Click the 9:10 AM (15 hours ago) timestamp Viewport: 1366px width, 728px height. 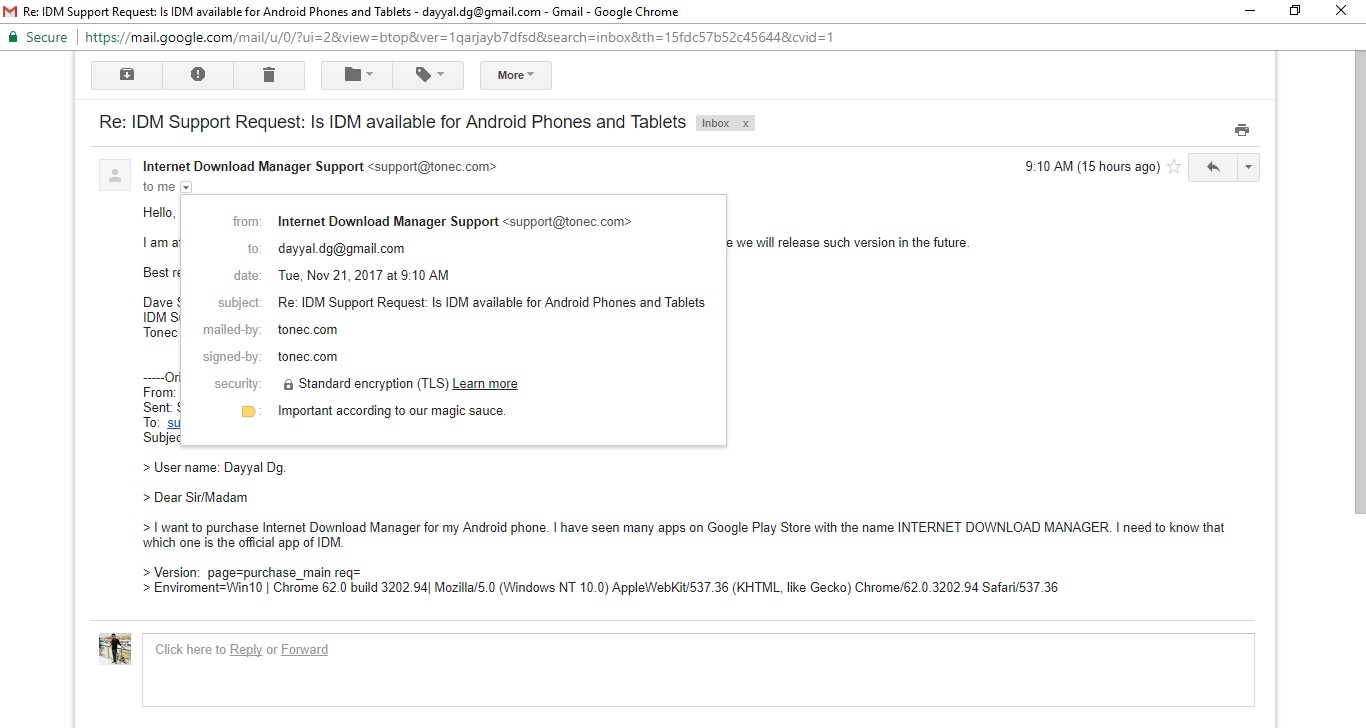1092,167
